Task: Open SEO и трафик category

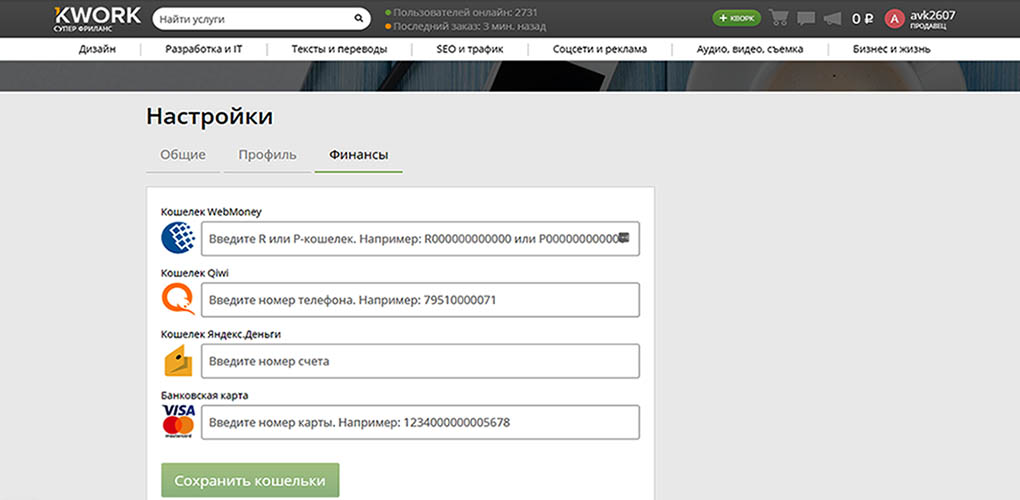Action: (470, 49)
